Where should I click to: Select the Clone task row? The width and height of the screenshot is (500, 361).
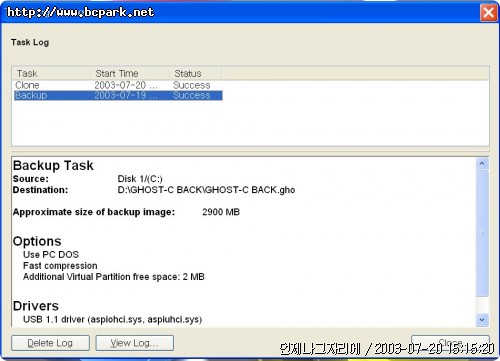pos(118,85)
